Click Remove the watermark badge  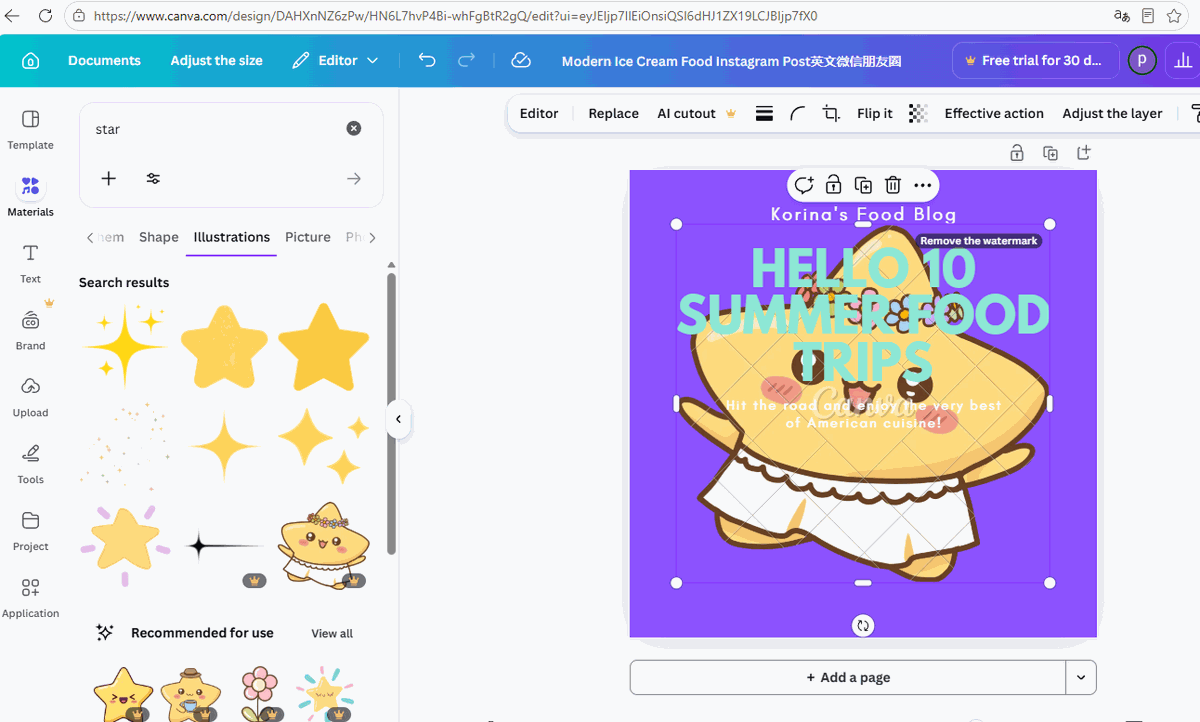click(979, 241)
